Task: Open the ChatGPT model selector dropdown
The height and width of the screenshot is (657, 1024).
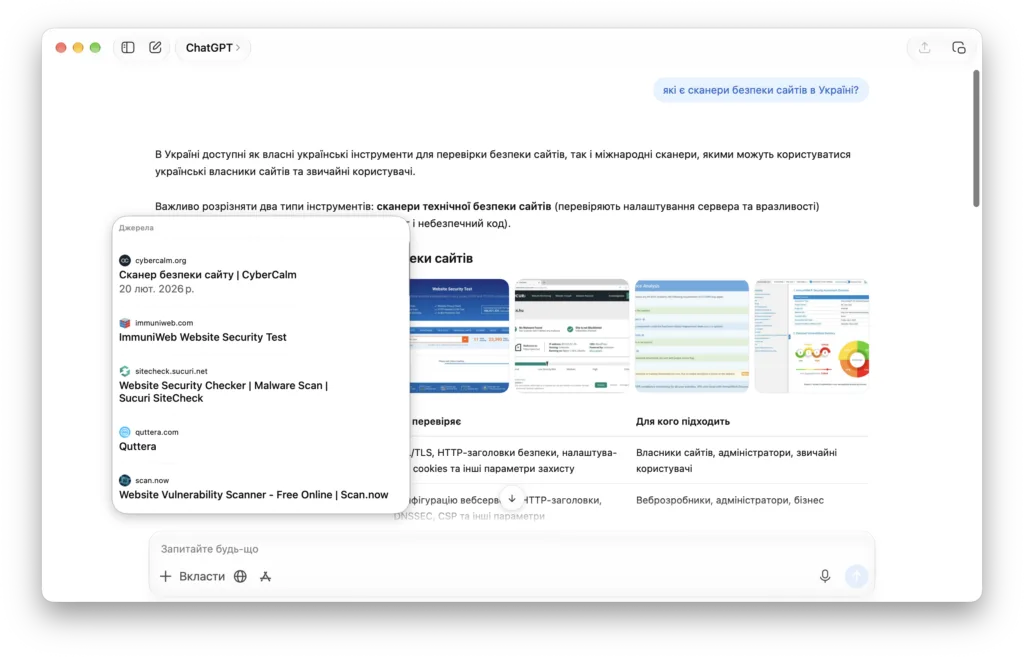Action: pyautogui.click(x=213, y=48)
